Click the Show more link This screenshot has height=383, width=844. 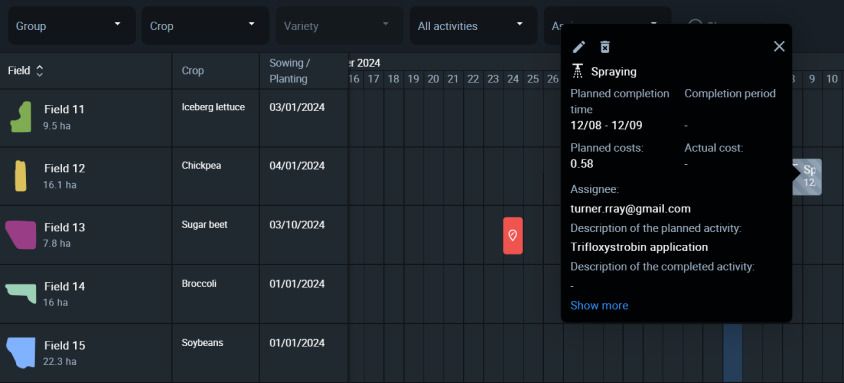[599, 306]
